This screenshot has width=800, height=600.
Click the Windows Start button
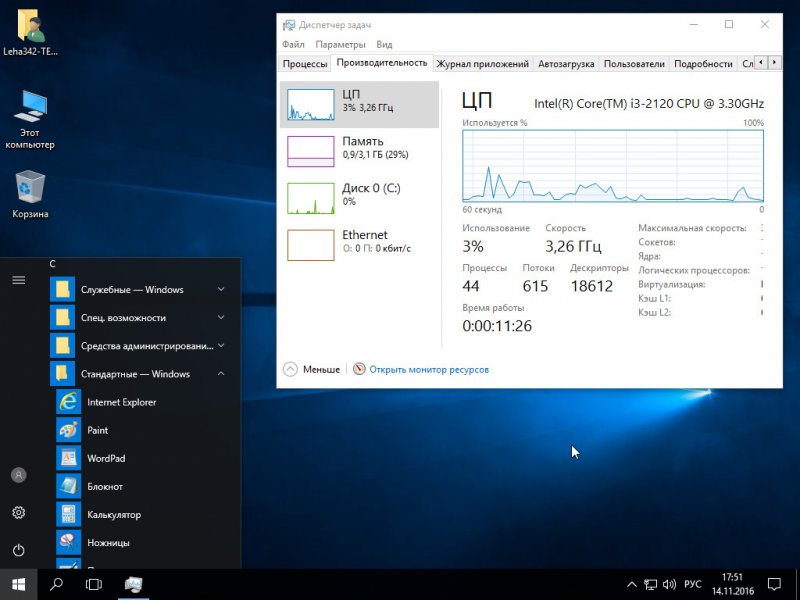[18, 585]
